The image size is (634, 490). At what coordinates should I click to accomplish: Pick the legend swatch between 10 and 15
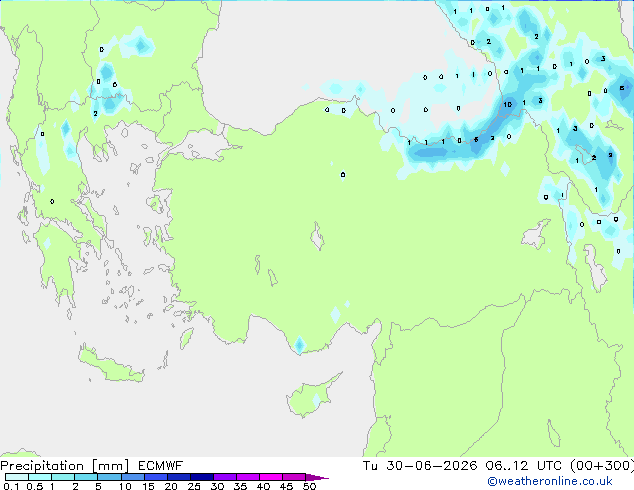[x=132, y=477]
